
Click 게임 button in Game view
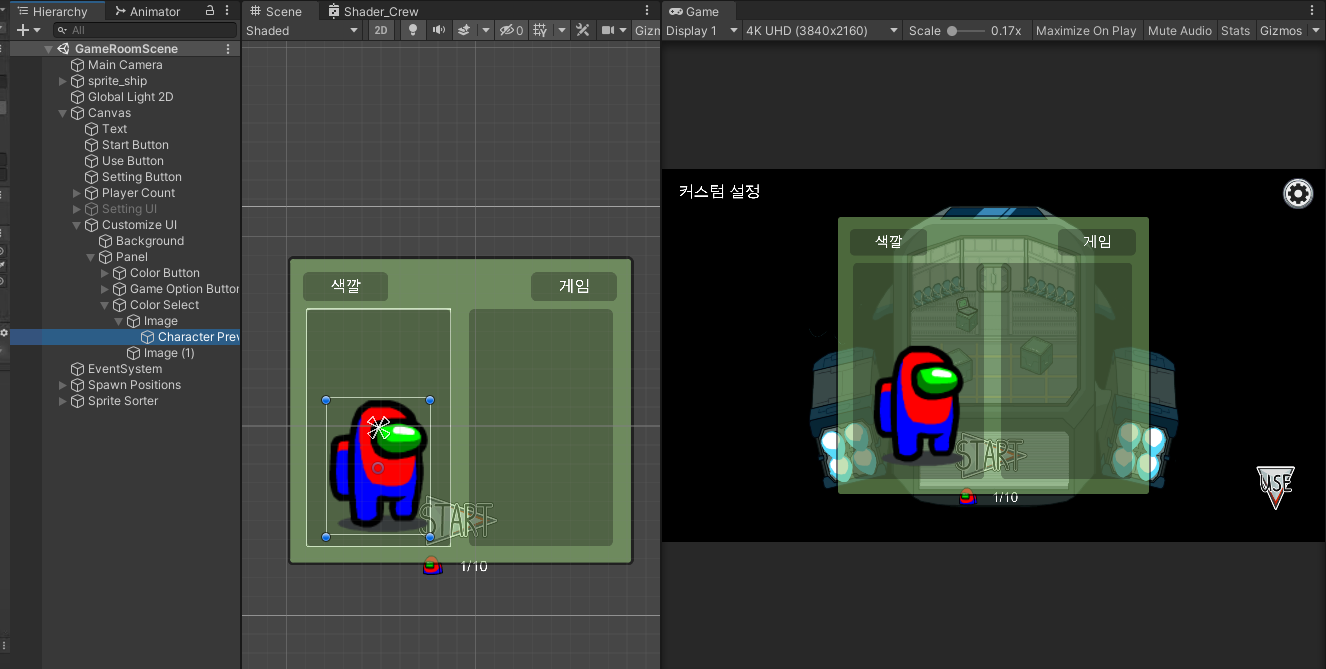tap(1097, 242)
